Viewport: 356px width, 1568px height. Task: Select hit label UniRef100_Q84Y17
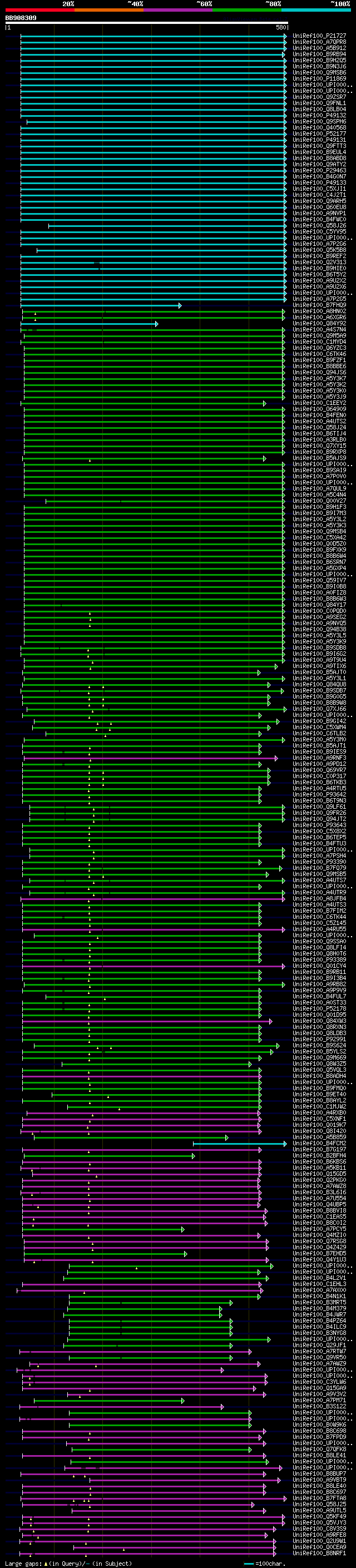319,605
